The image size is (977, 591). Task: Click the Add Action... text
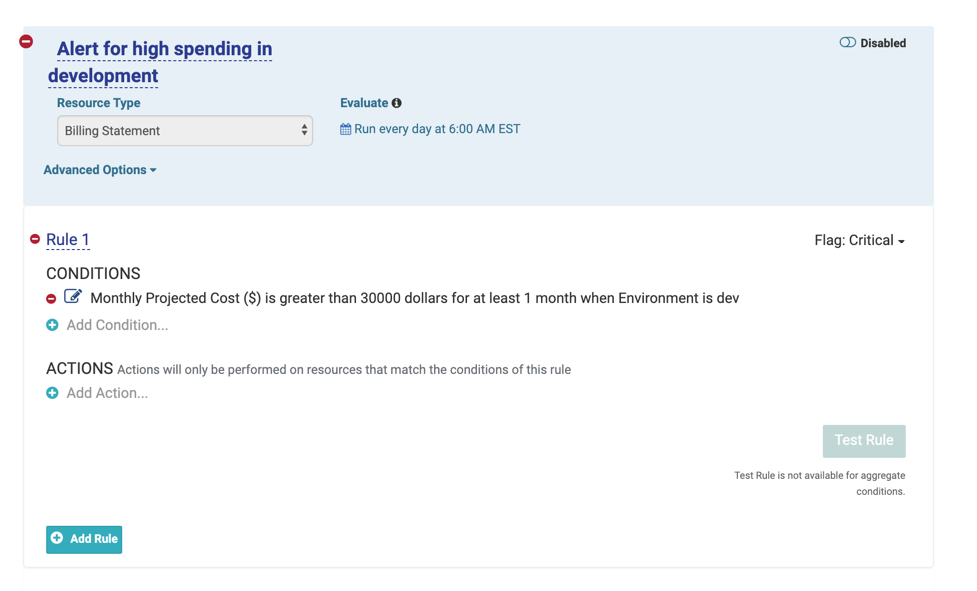[107, 393]
